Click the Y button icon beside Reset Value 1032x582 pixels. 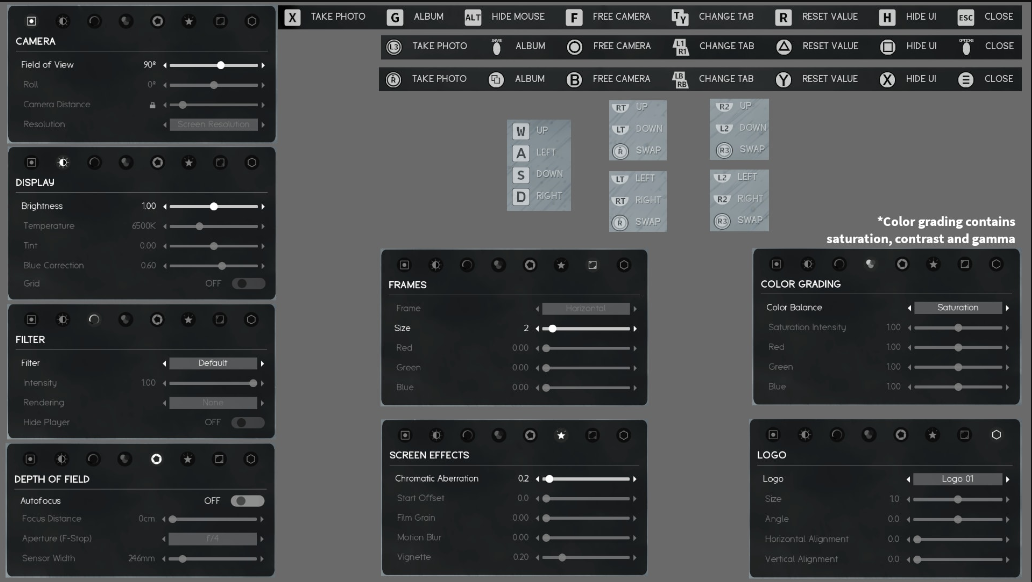pos(783,79)
